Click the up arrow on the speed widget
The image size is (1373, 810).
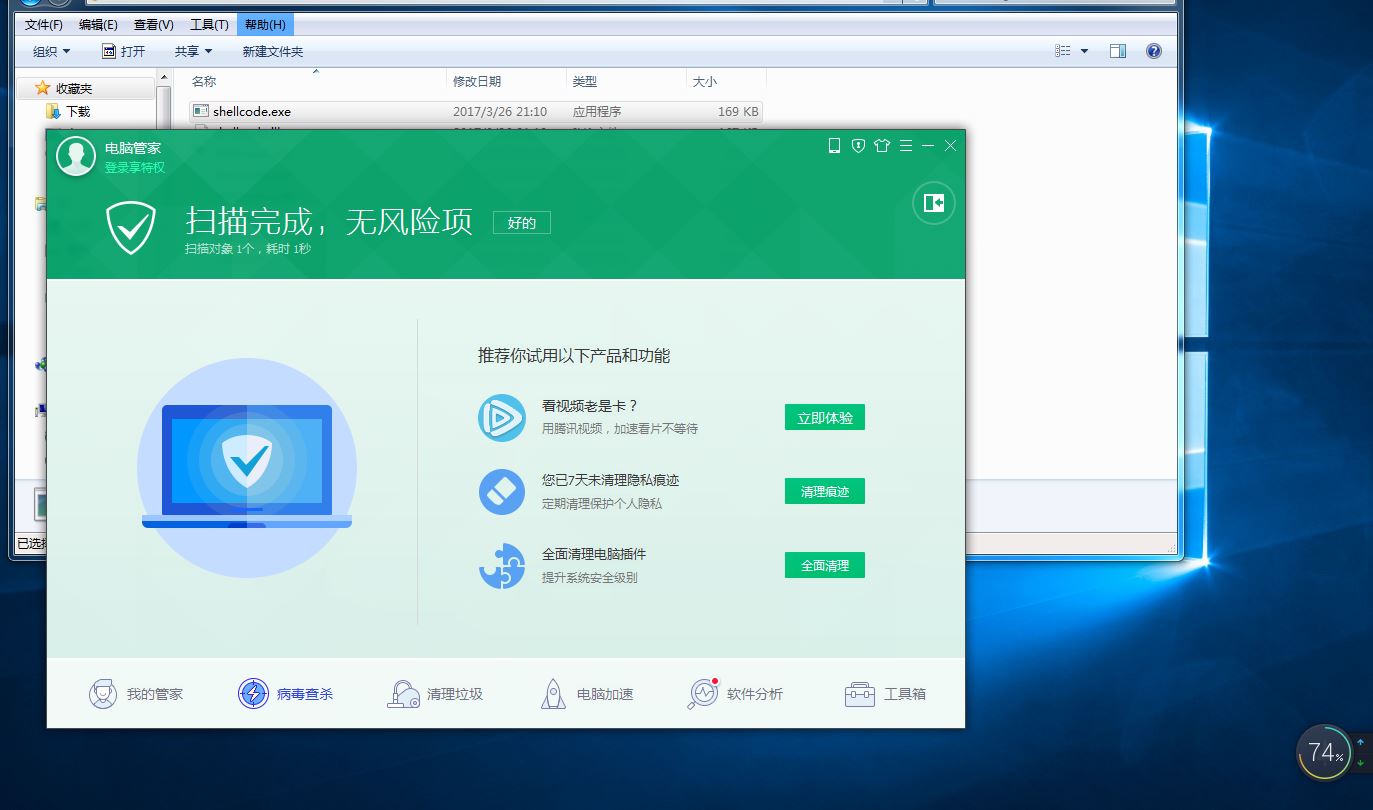[x=1361, y=742]
